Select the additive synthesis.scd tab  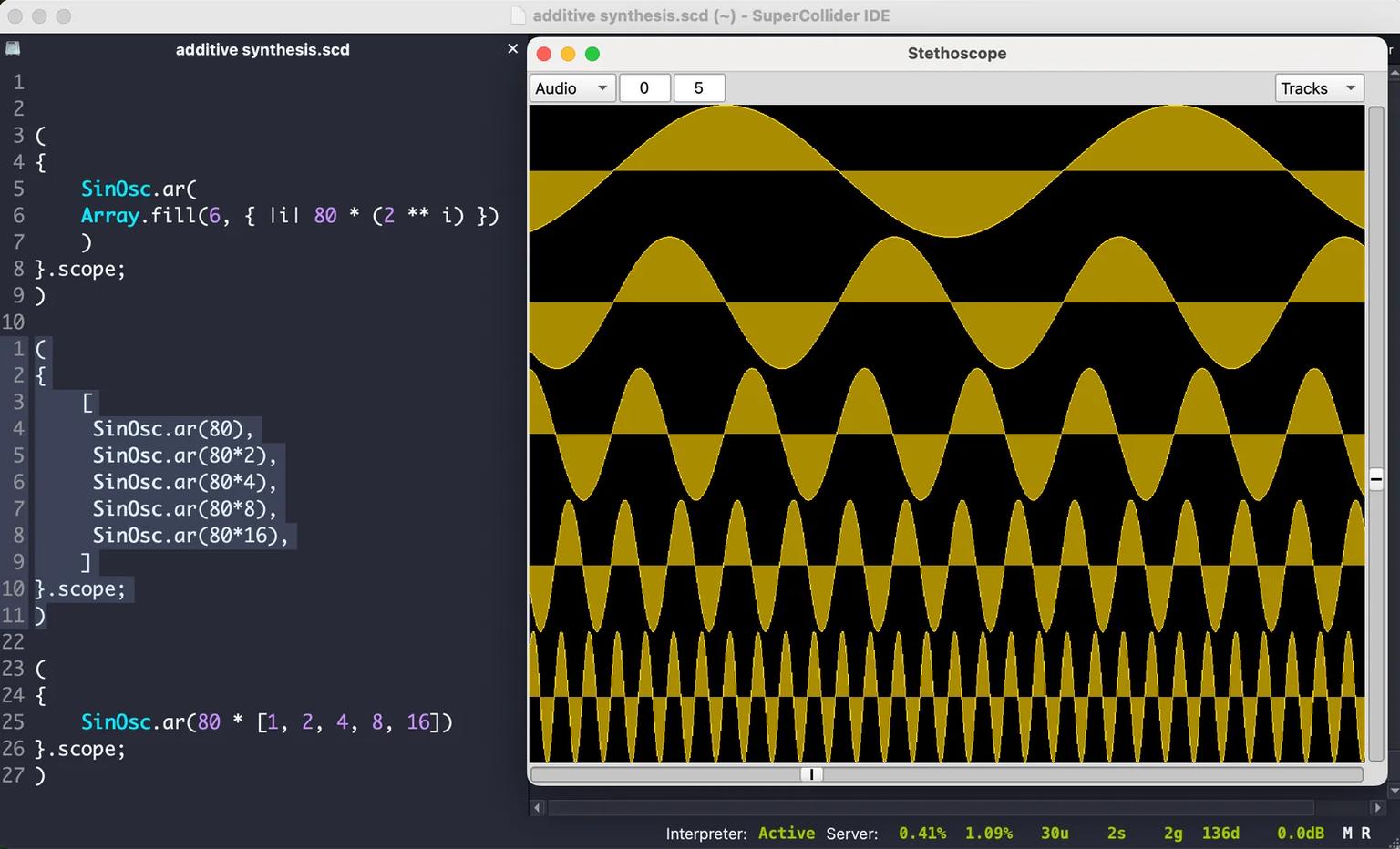click(x=262, y=49)
